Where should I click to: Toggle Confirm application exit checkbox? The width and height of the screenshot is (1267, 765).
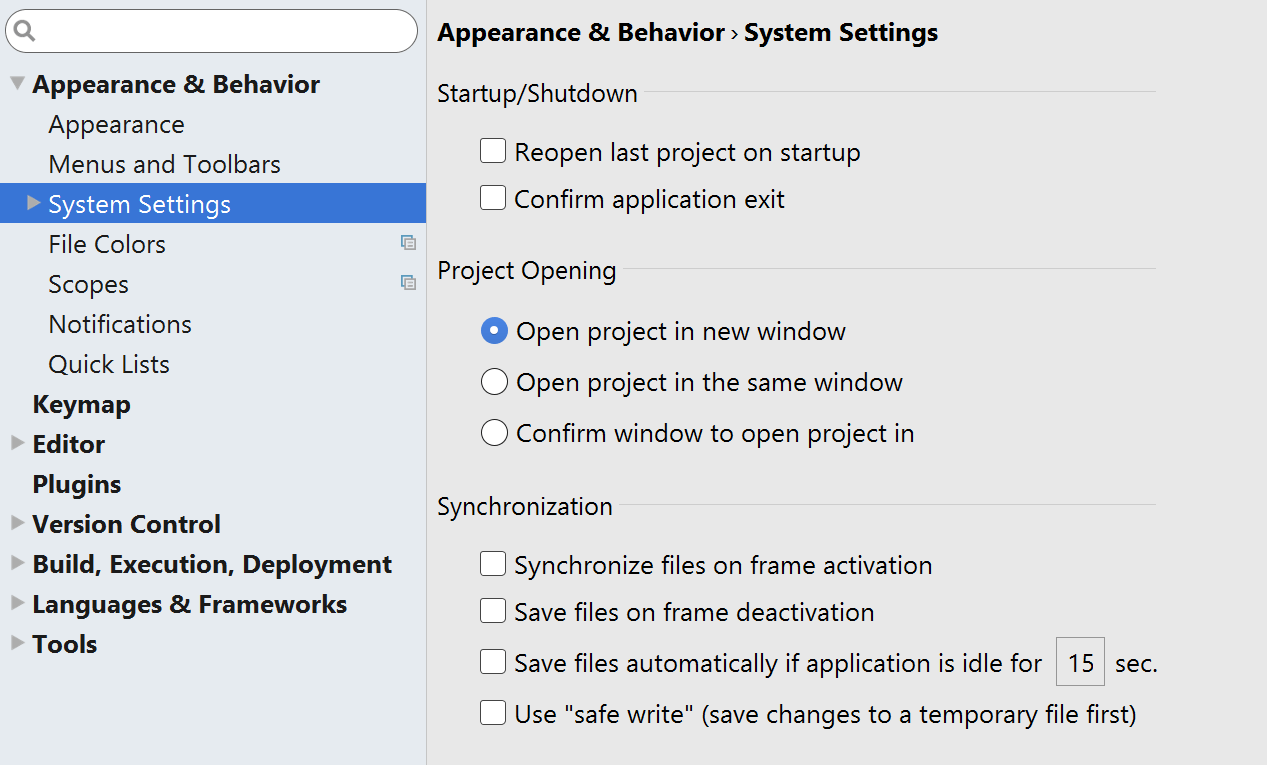click(x=493, y=199)
